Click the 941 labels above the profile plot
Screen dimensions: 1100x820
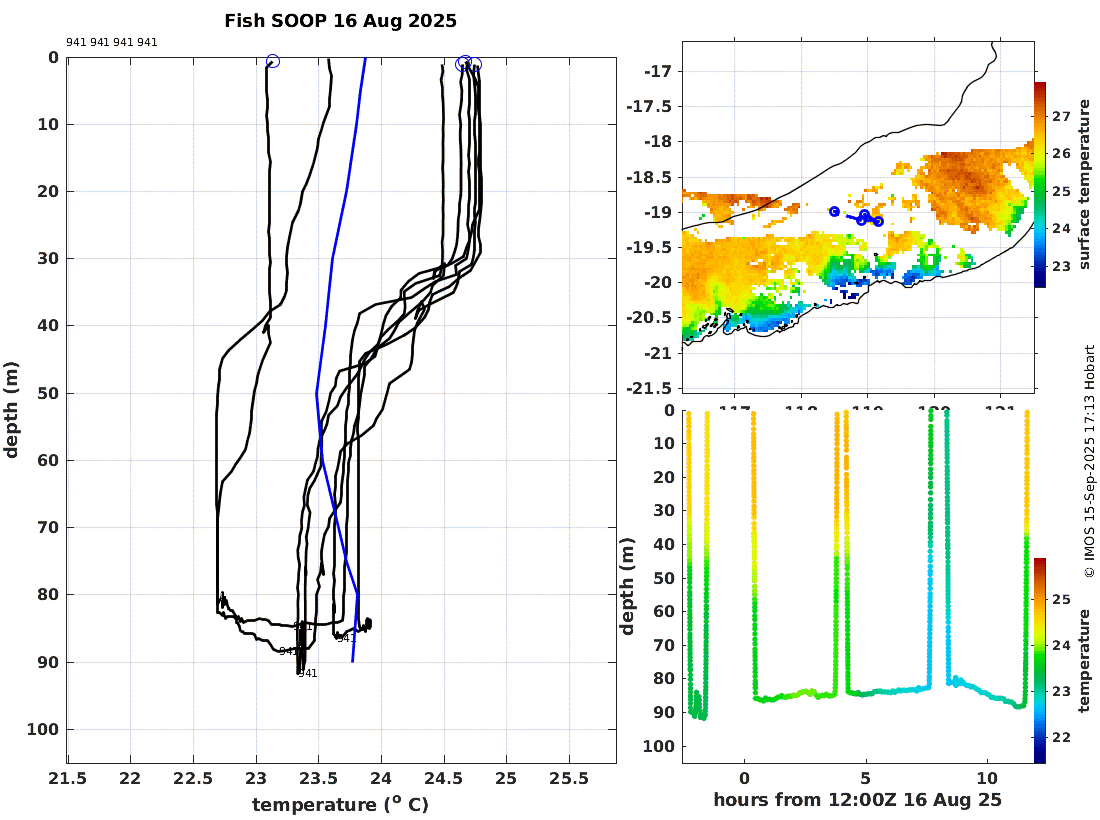pyautogui.click(x=112, y=42)
